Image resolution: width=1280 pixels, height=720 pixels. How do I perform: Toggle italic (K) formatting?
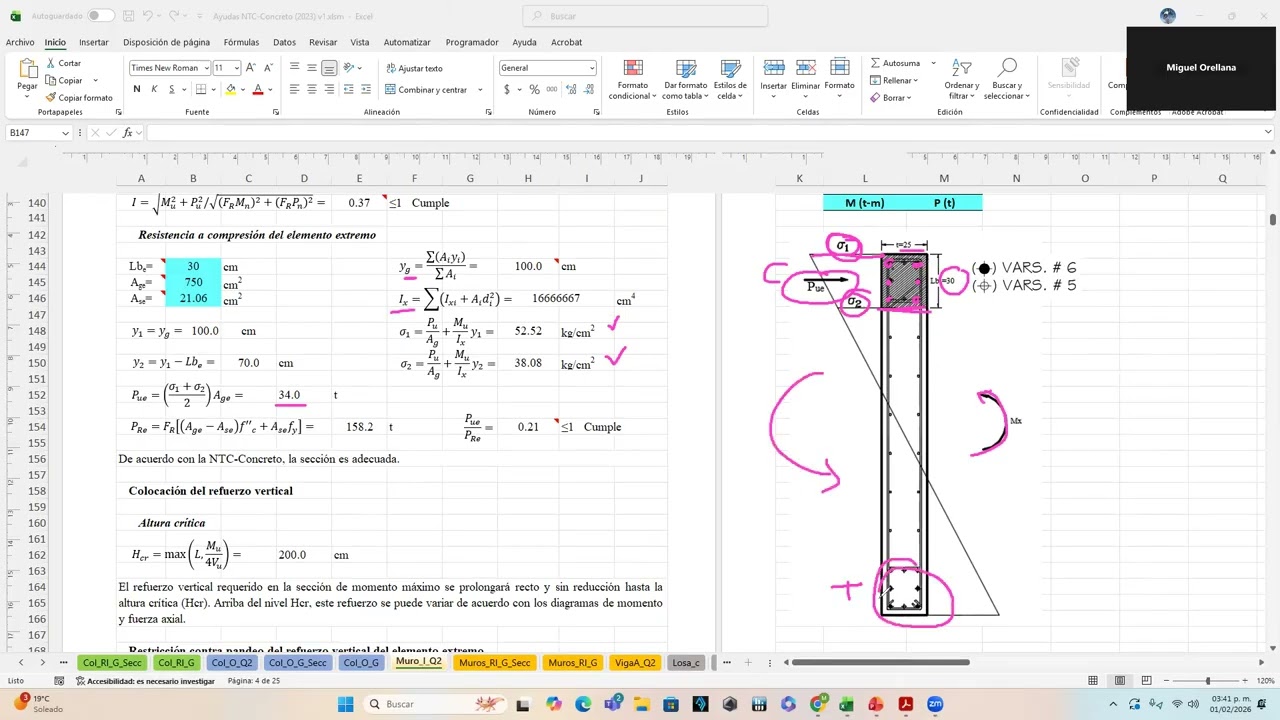(x=154, y=89)
